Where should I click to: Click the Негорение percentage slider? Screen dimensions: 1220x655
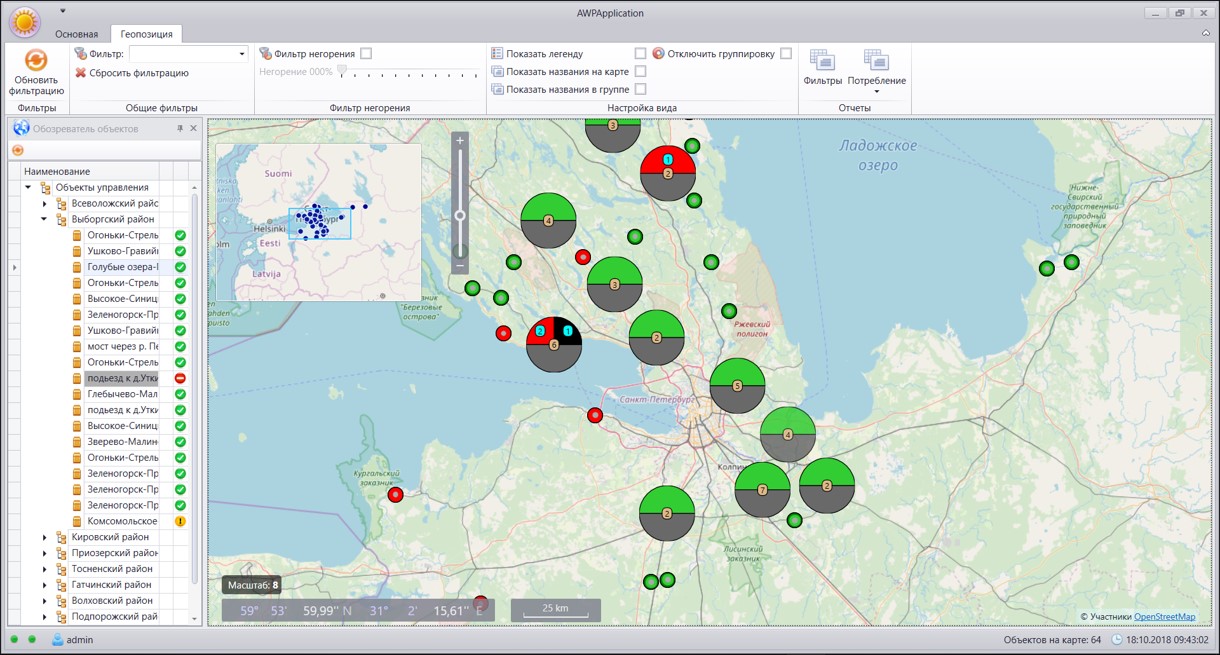(x=408, y=72)
